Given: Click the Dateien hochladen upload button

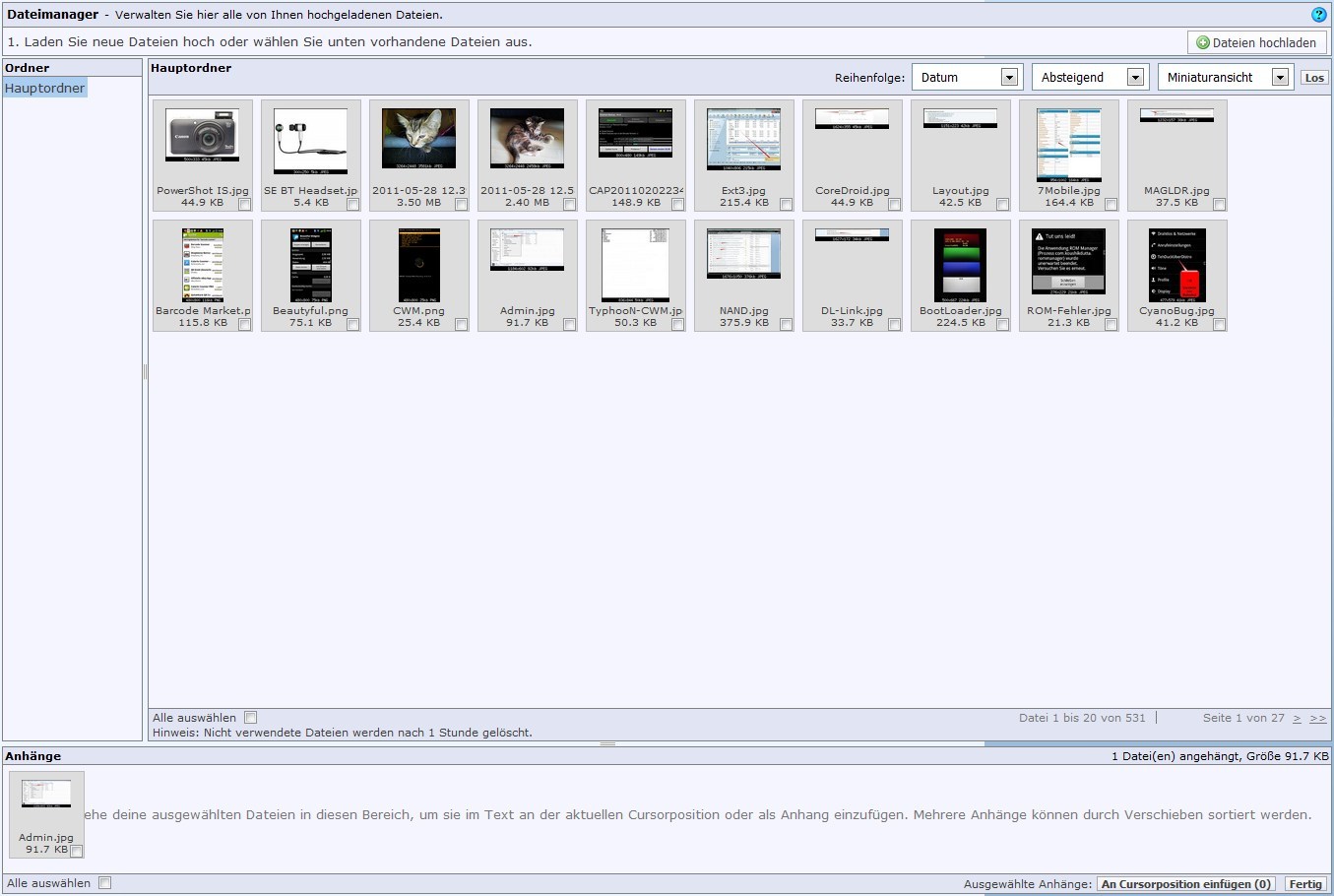Looking at the screenshot, I should 1256,42.
